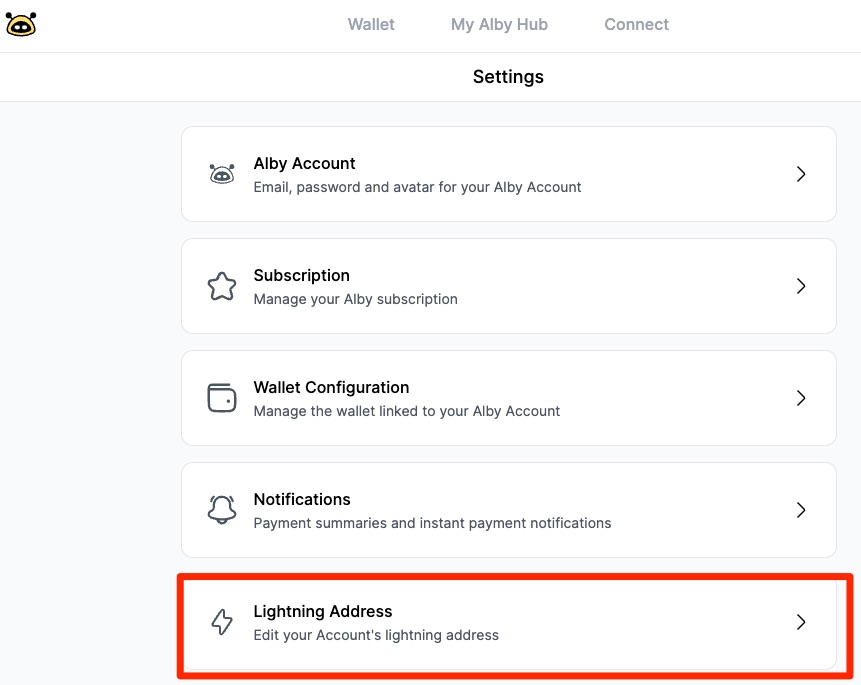
Task: Open the Wallet Configuration title
Action: [x=331, y=387]
